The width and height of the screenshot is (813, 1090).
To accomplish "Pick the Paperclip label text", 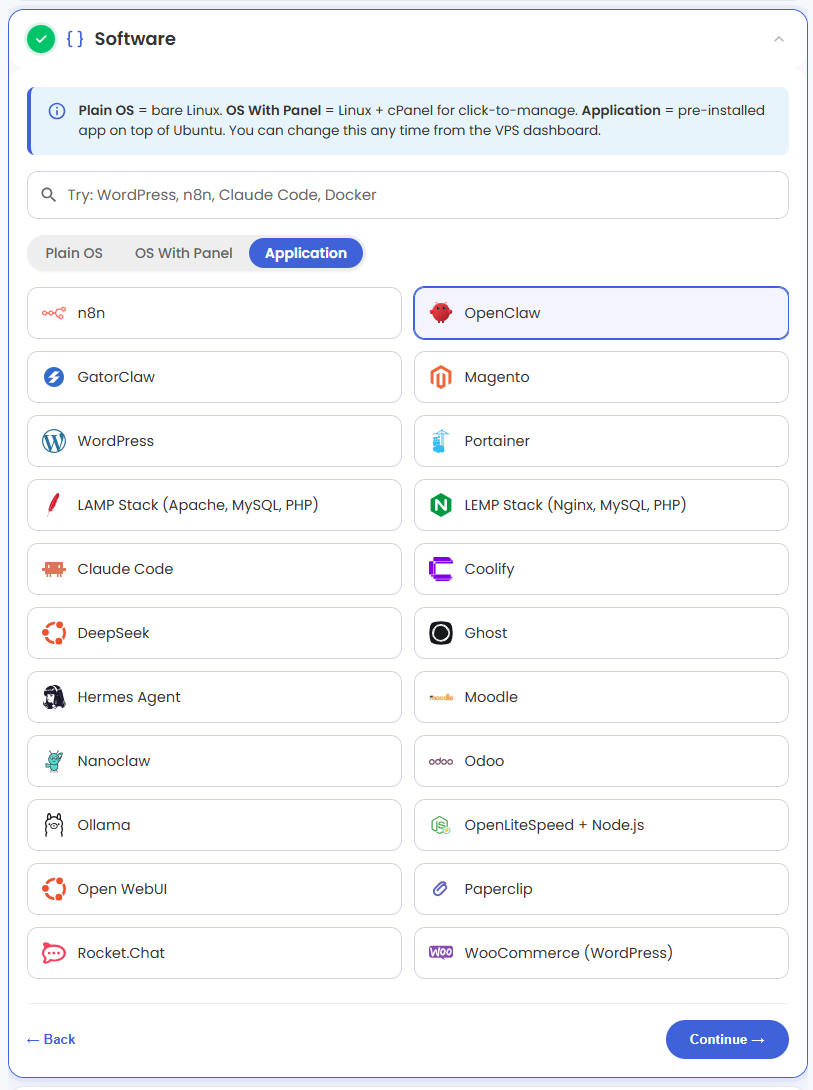I will click(x=498, y=889).
